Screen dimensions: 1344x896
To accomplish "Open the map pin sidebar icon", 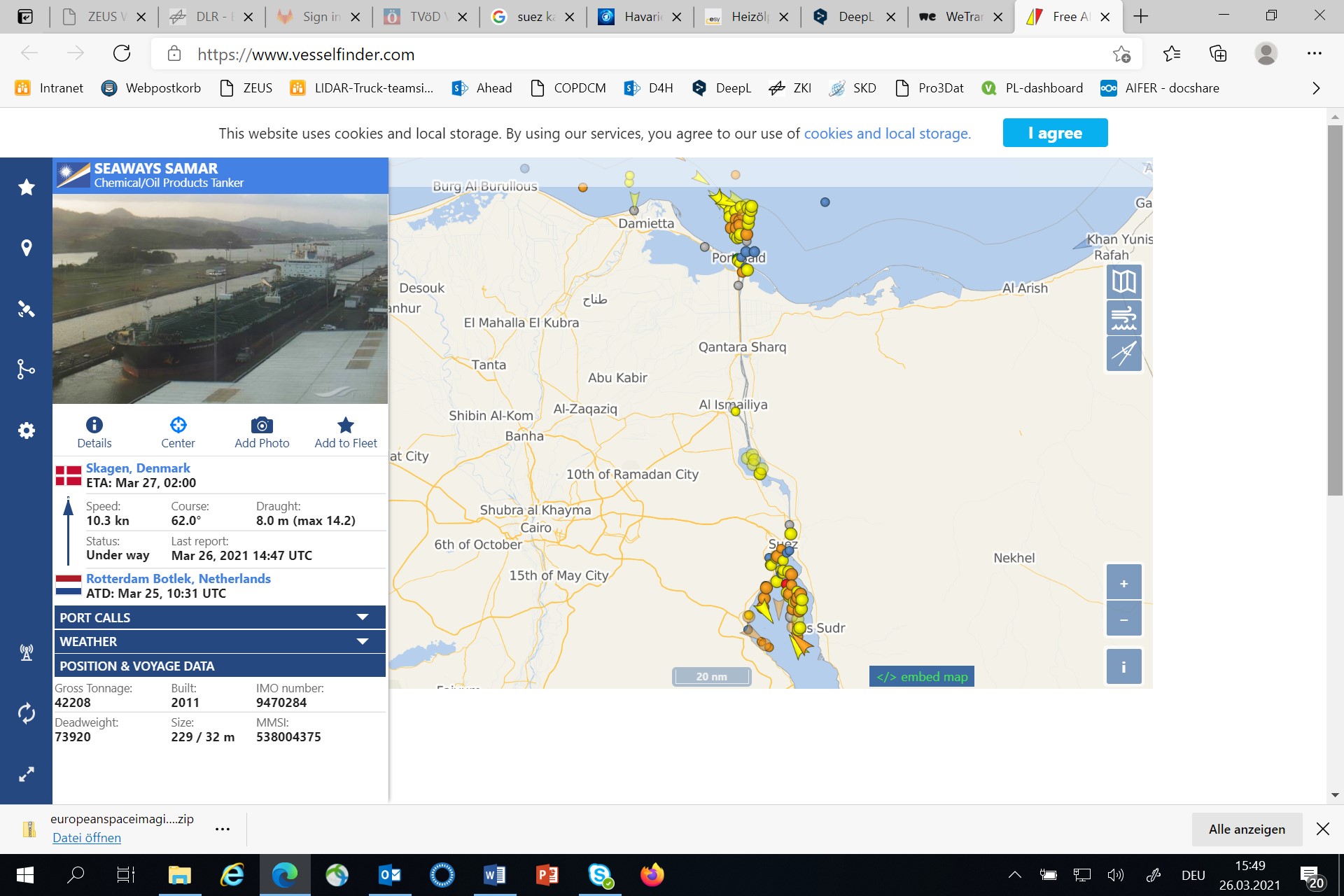I will (27, 248).
